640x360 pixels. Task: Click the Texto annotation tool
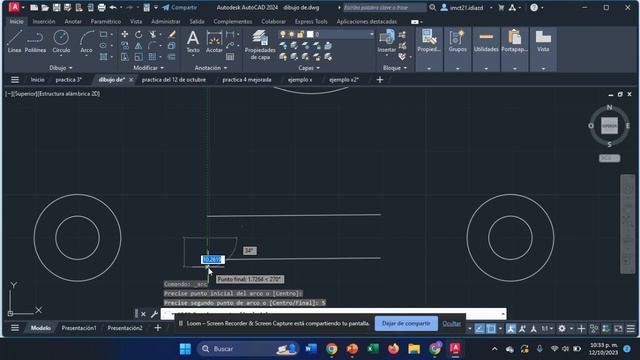(x=193, y=42)
